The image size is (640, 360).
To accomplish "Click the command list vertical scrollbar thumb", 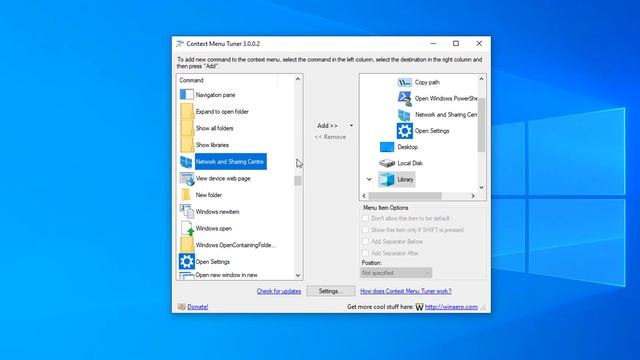I will pos(298,180).
